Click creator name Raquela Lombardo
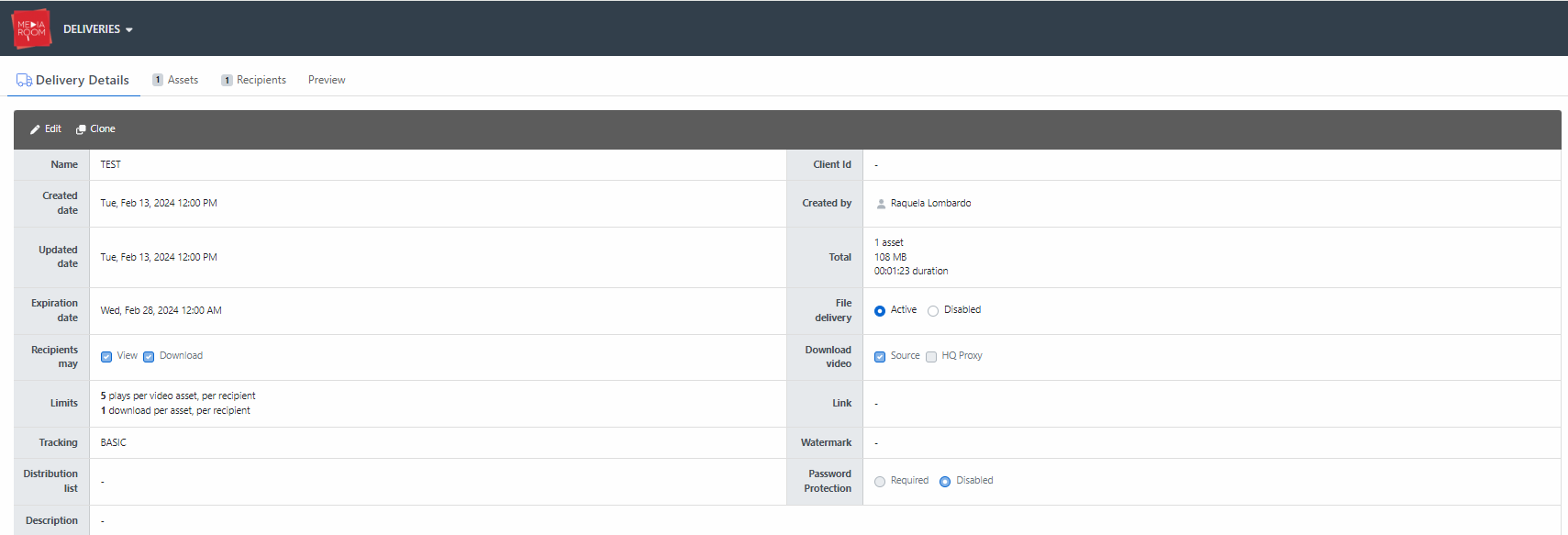The width and height of the screenshot is (1568, 535). pos(930,203)
